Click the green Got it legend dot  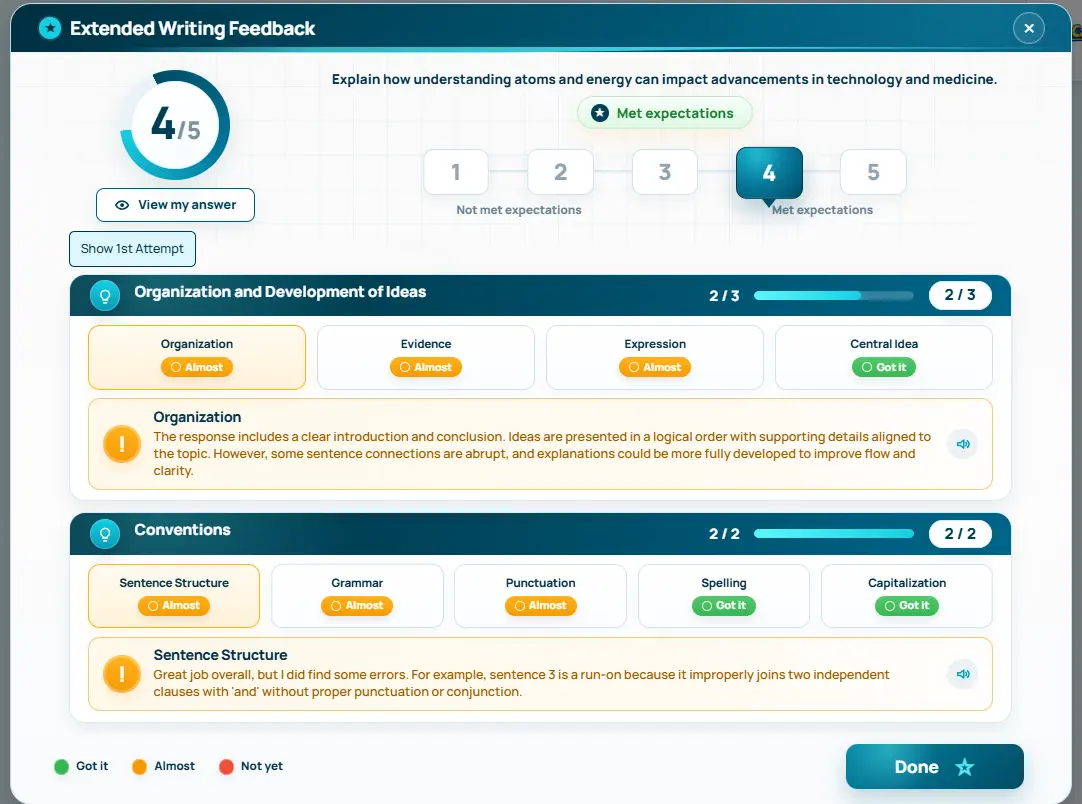tap(61, 767)
